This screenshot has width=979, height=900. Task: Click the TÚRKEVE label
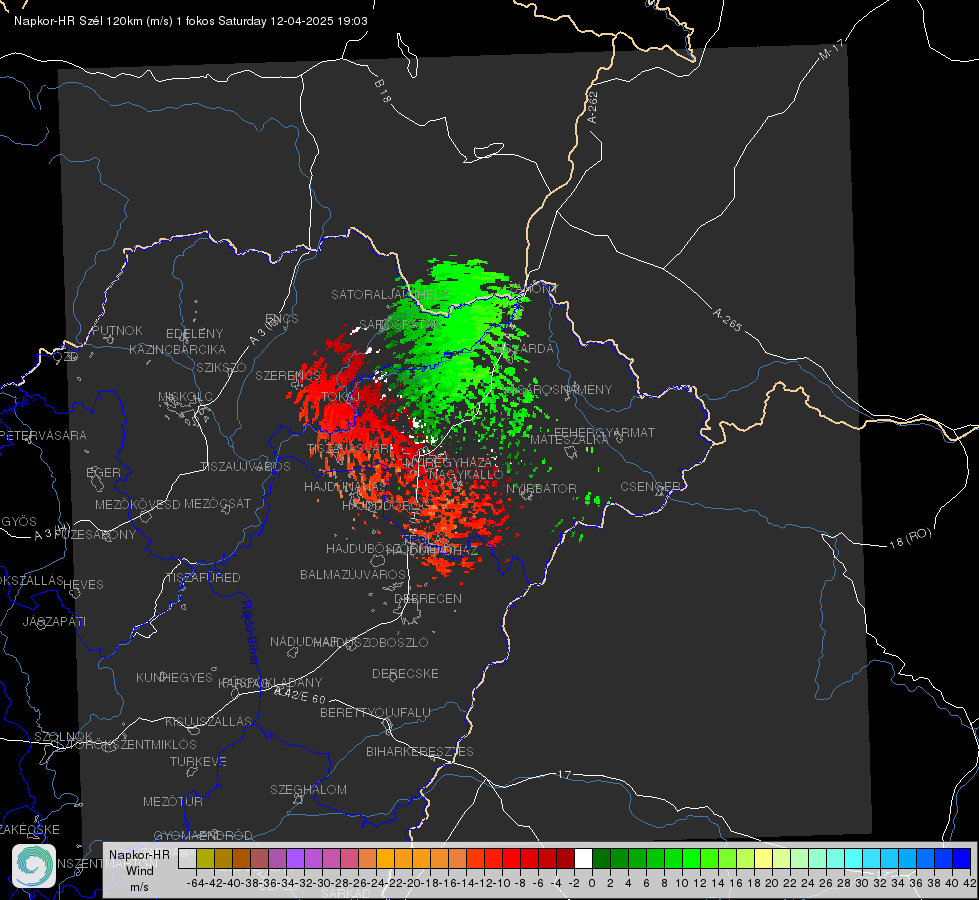click(199, 762)
